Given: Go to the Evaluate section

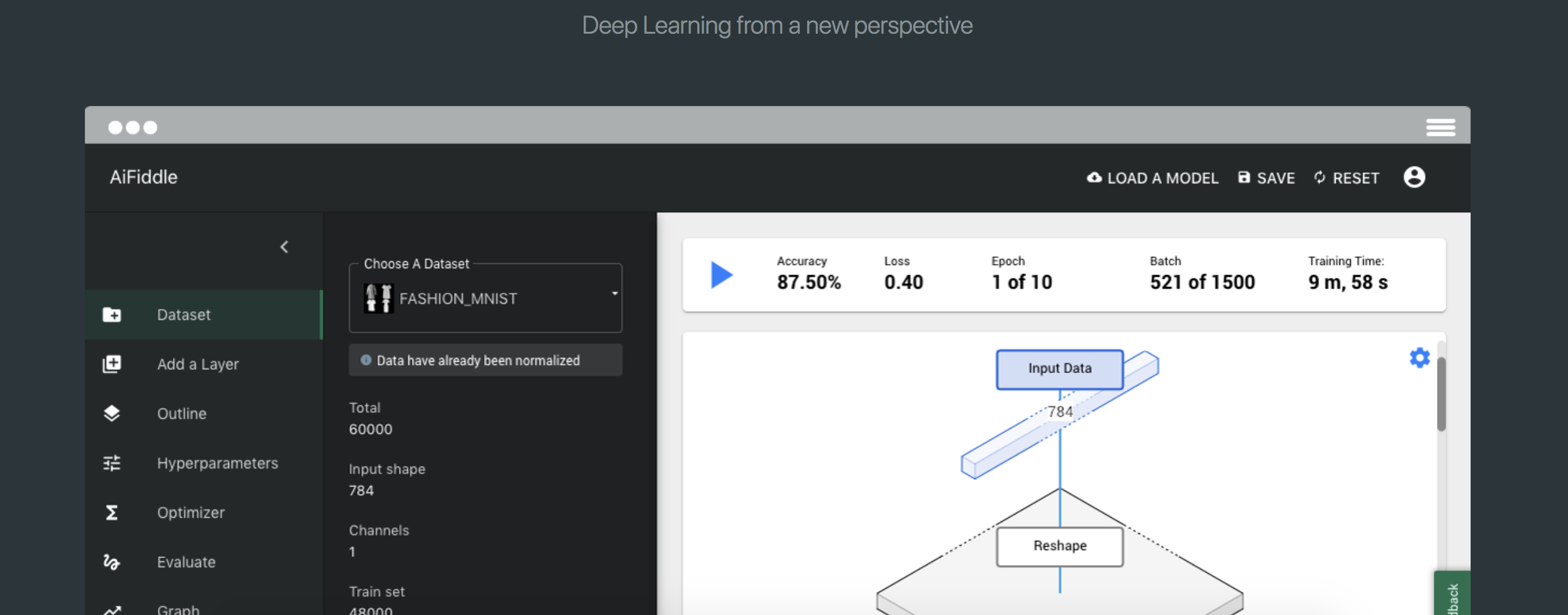Looking at the screenshot, I should coord(186,563).
